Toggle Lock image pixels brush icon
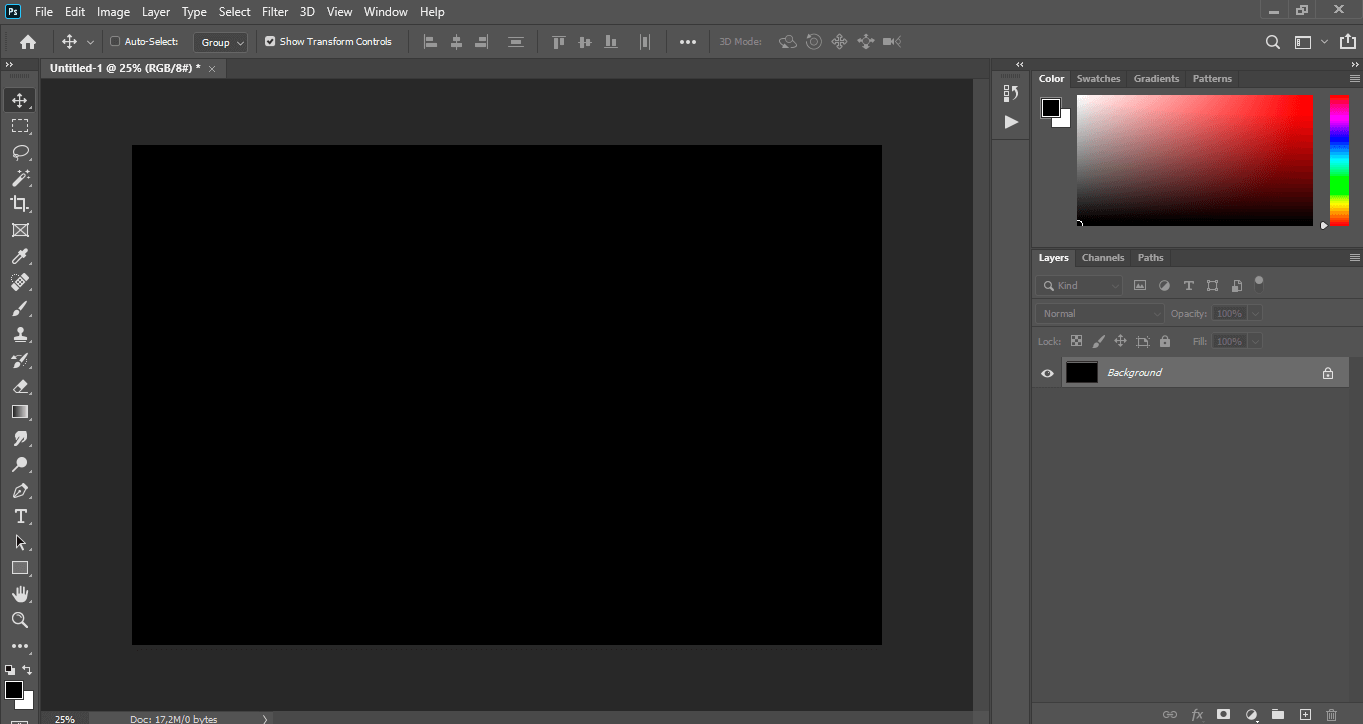 pos(1099,342)
